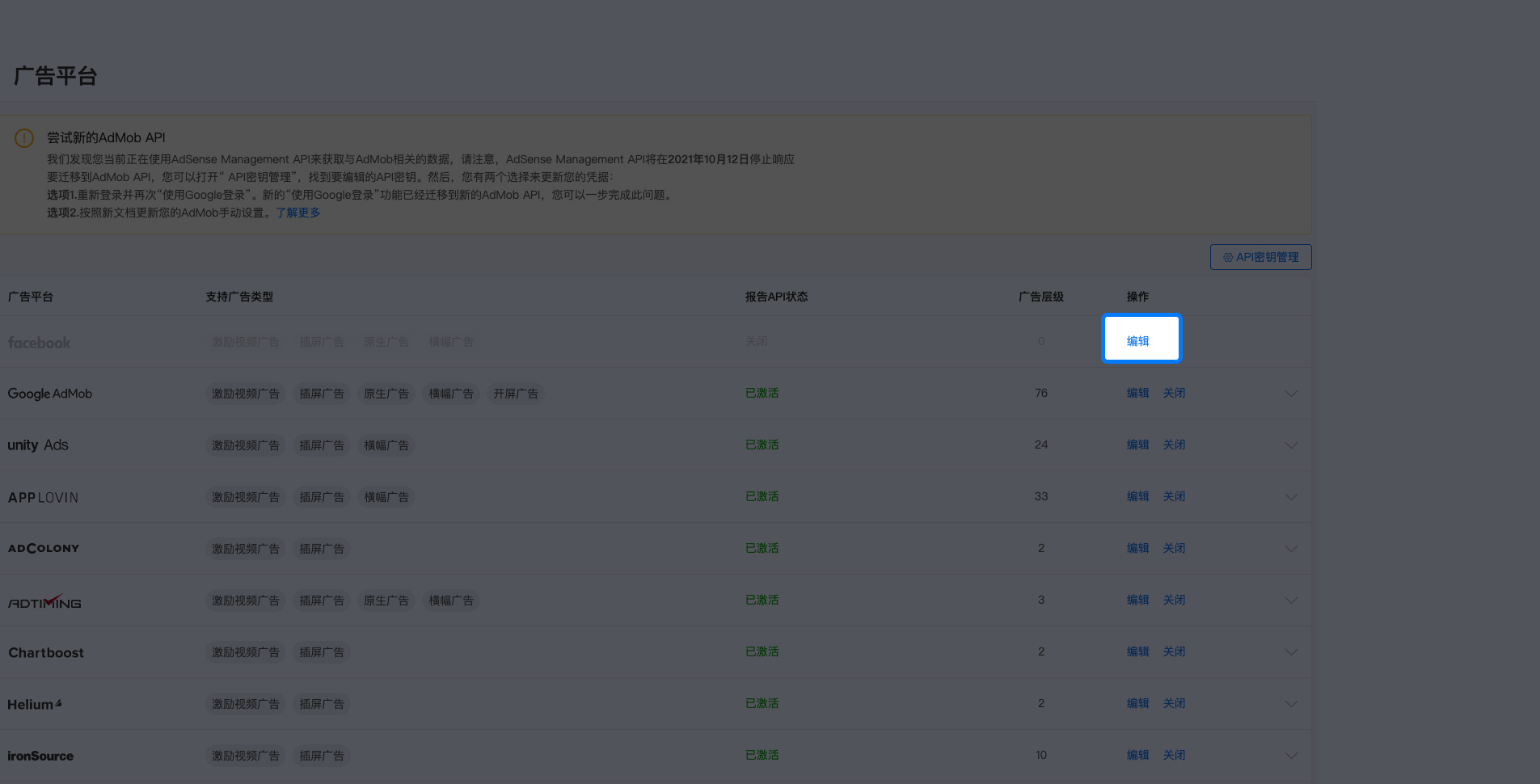Expand the Helium row chevron
Image resolution: width=1540 pixels, height=784 pixels.
(x=1291, y=704)
